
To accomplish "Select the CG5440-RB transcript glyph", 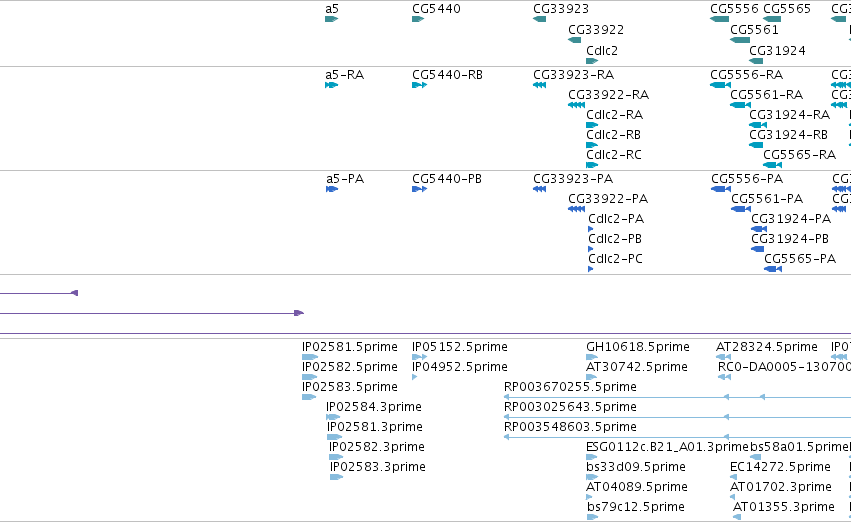I will point(420,85).
